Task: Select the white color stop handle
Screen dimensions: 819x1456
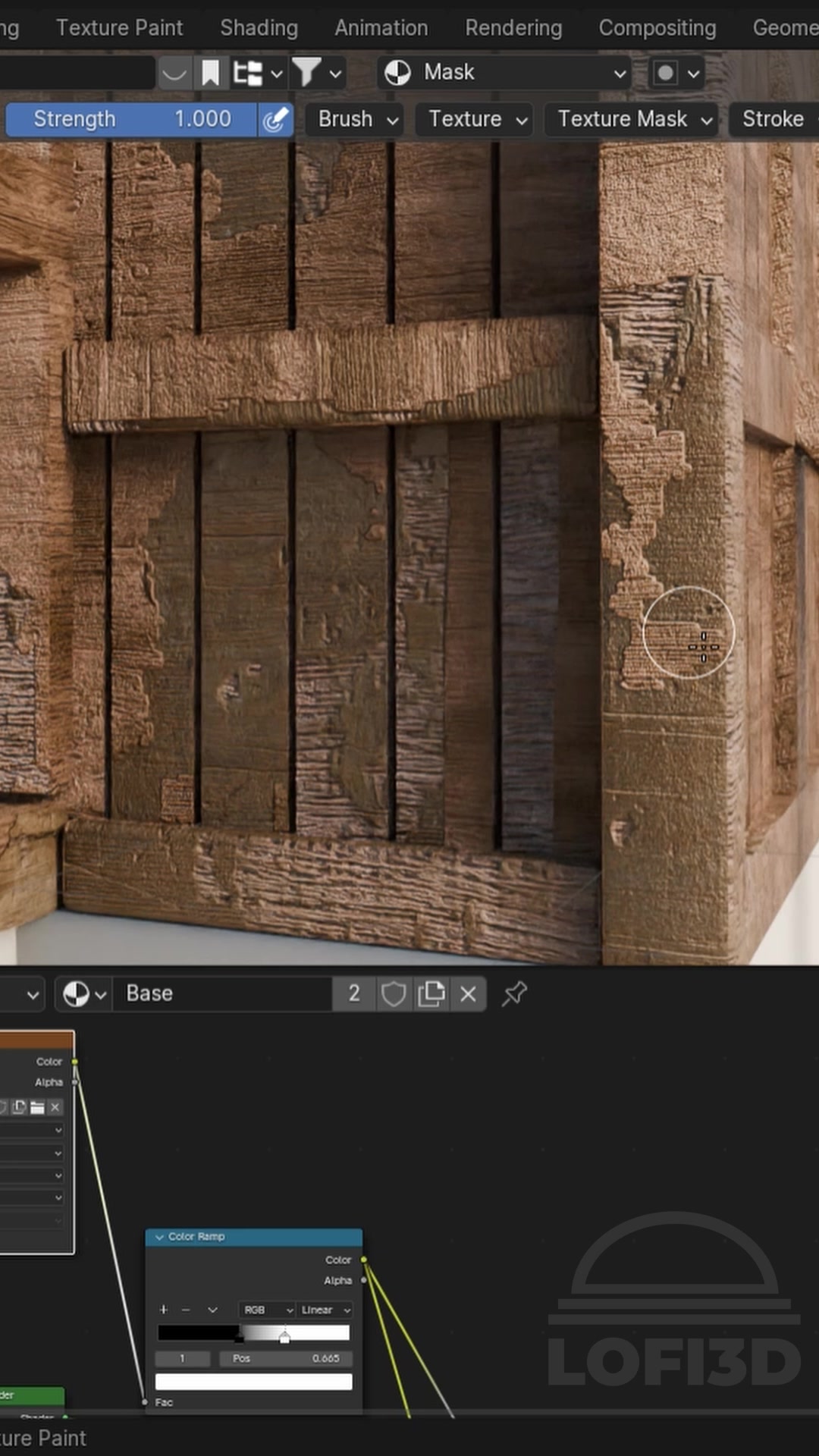Action: 284,1336
